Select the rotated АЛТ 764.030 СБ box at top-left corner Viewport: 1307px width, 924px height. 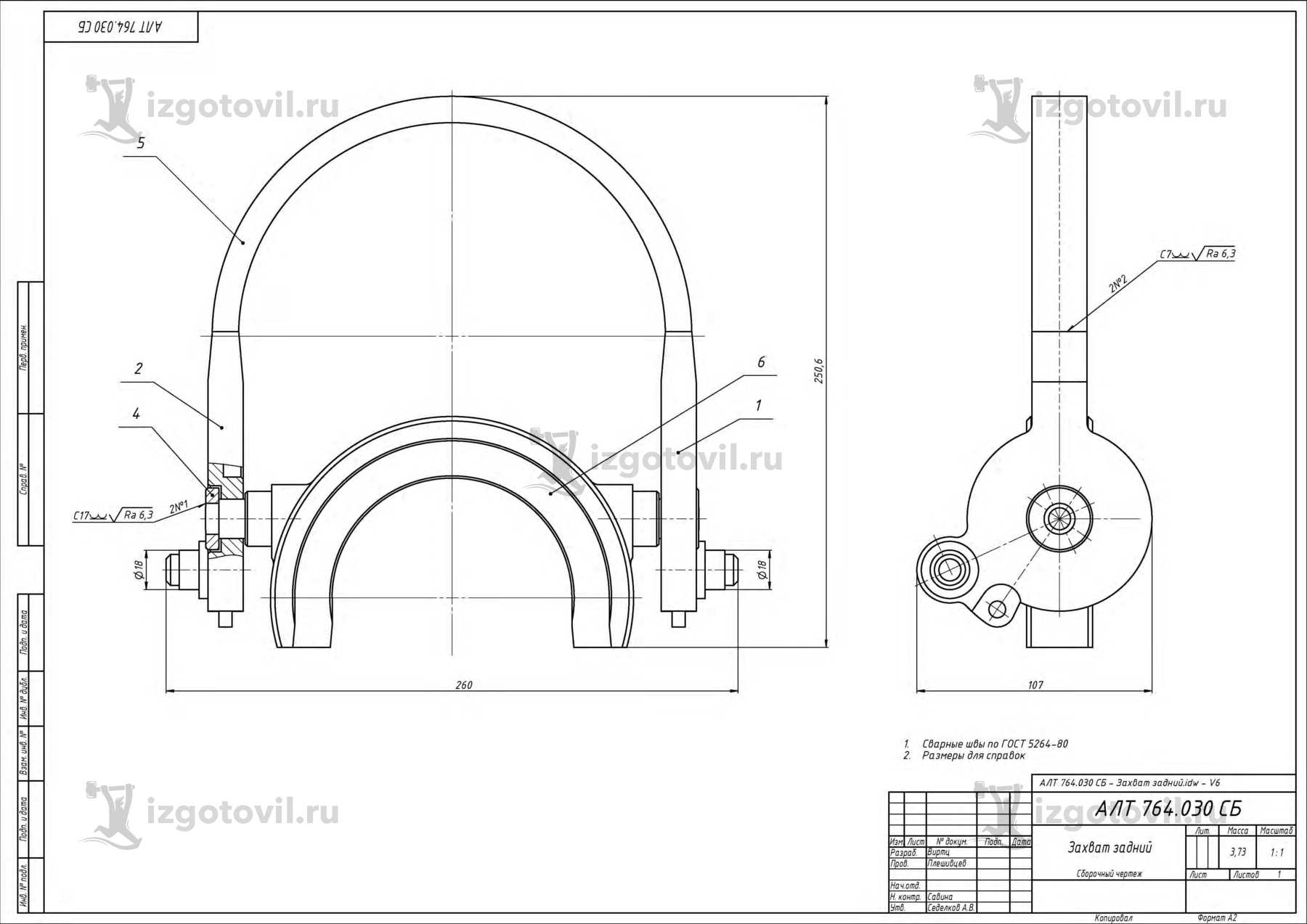click(121, 27)
